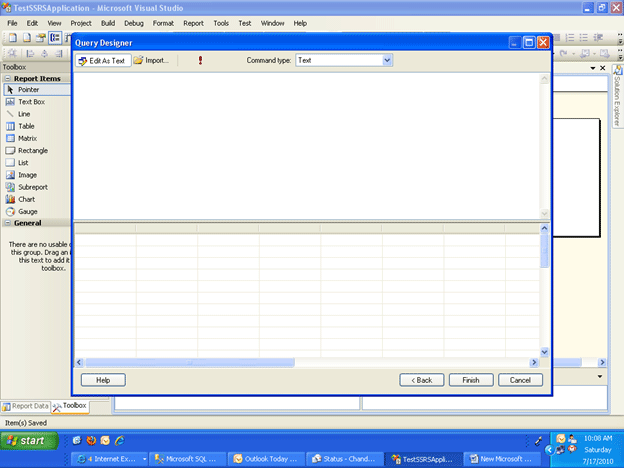This screenshot has width=624, height=468.
Task: Open Internet Explorer taskbar group
Action: tap(111, 459)
